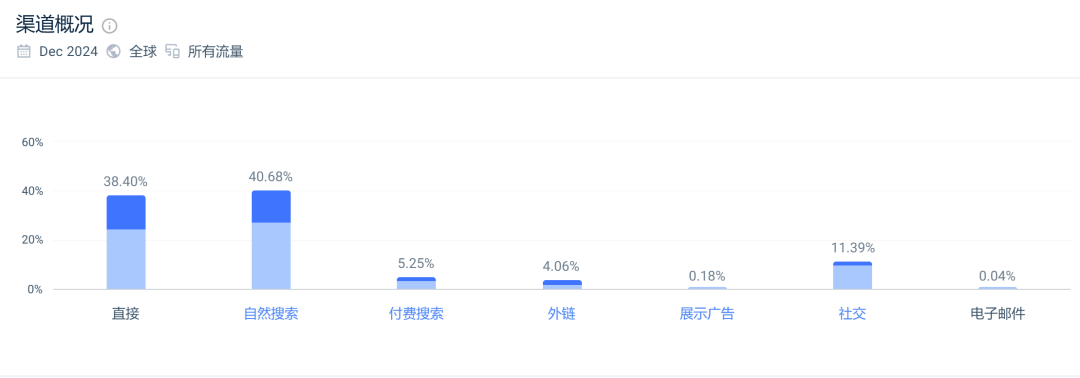1080x378 pixels.
Task: Open the 外链 channel link
Action: [561, 314]
